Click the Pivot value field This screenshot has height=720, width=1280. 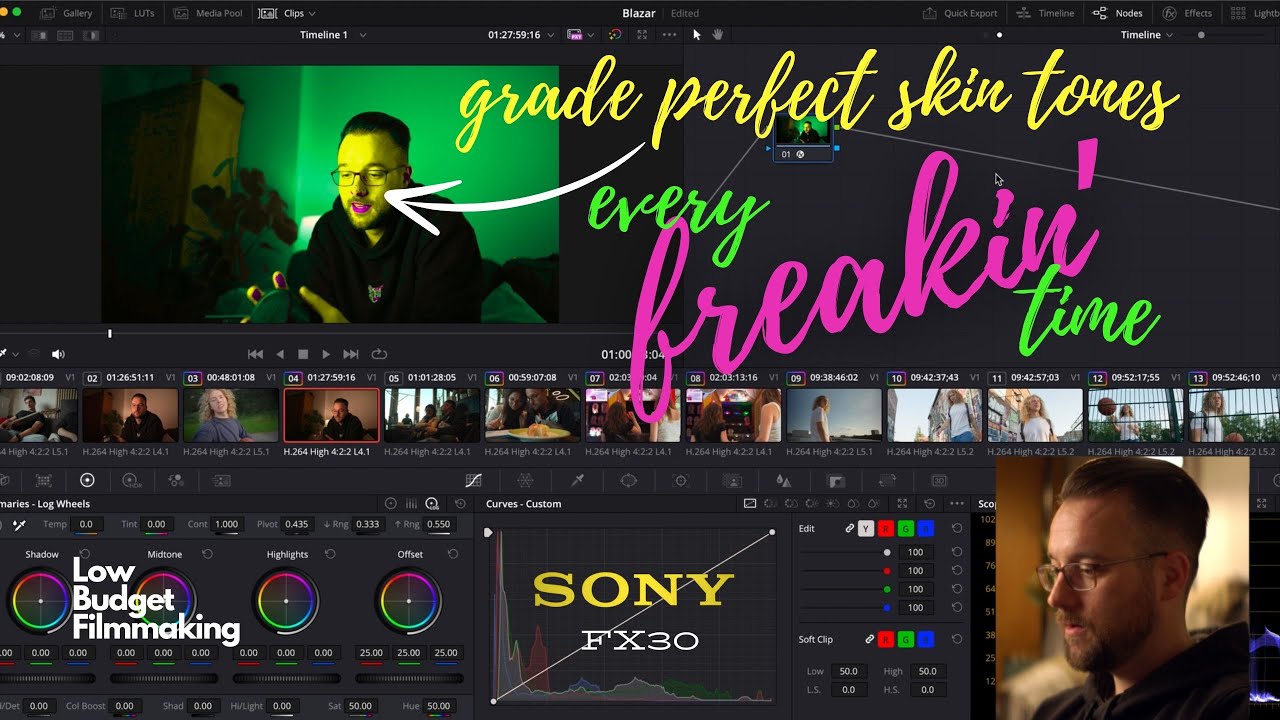point(296,524)
